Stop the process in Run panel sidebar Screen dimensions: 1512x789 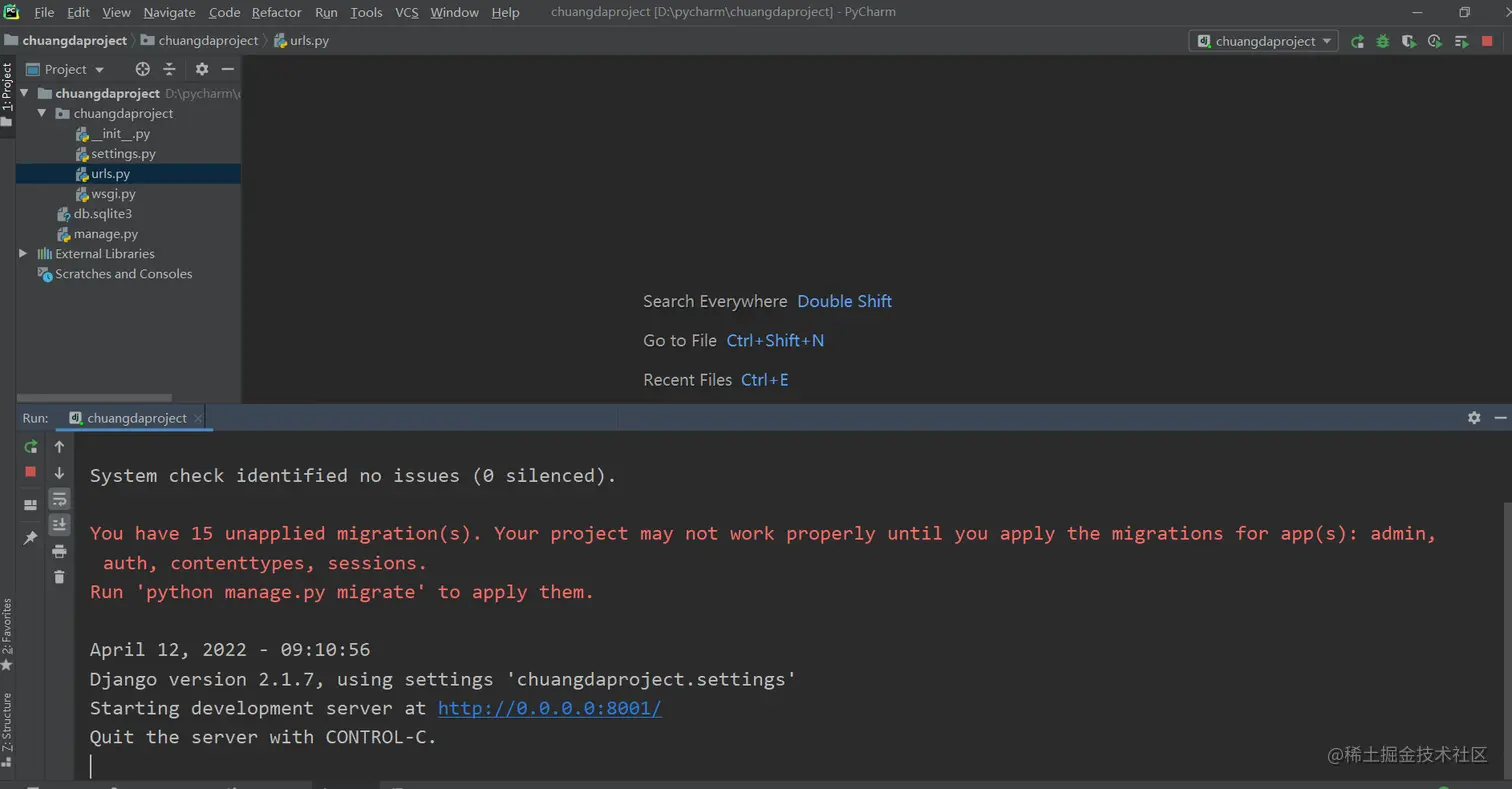click(x=30, y=472)
